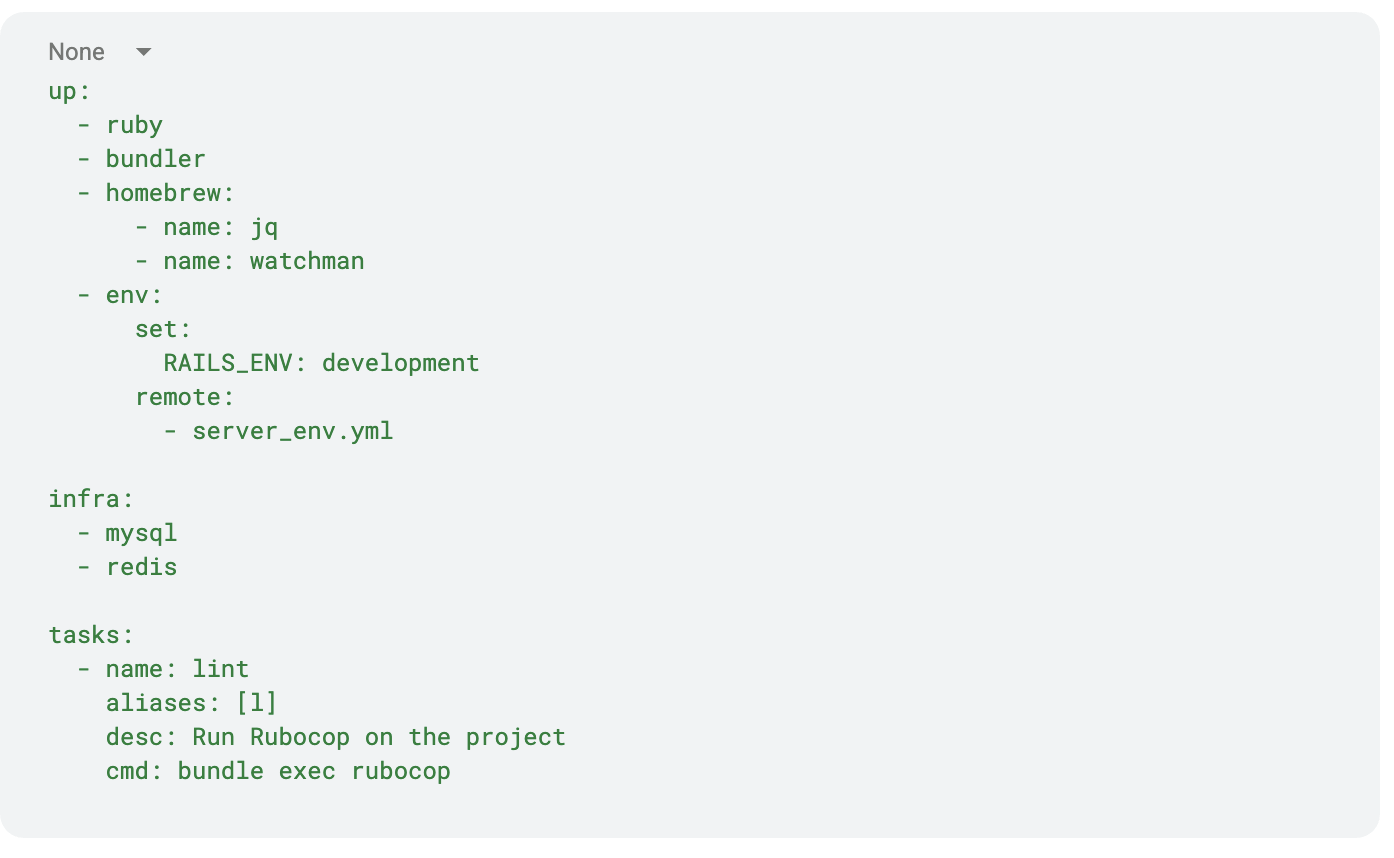This screenshot has width=1394, height=858.
Task: Click the 'redis' entry
Action: pos(141,567)
